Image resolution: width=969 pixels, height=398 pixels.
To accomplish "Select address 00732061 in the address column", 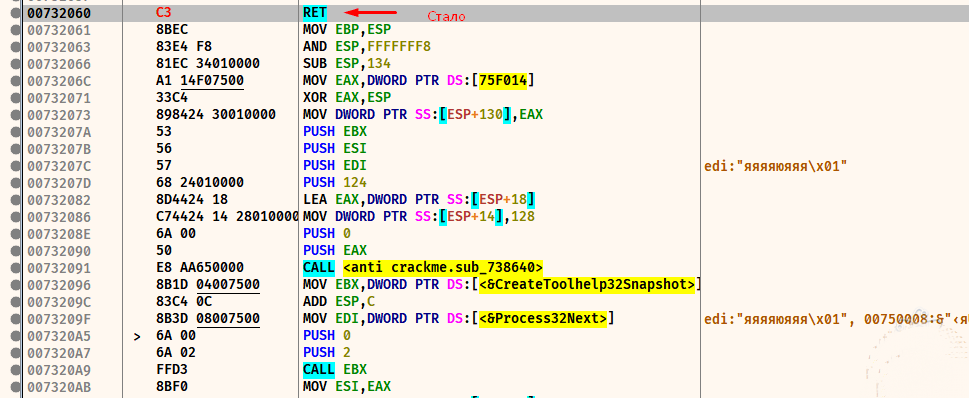I will click(58, 30).
